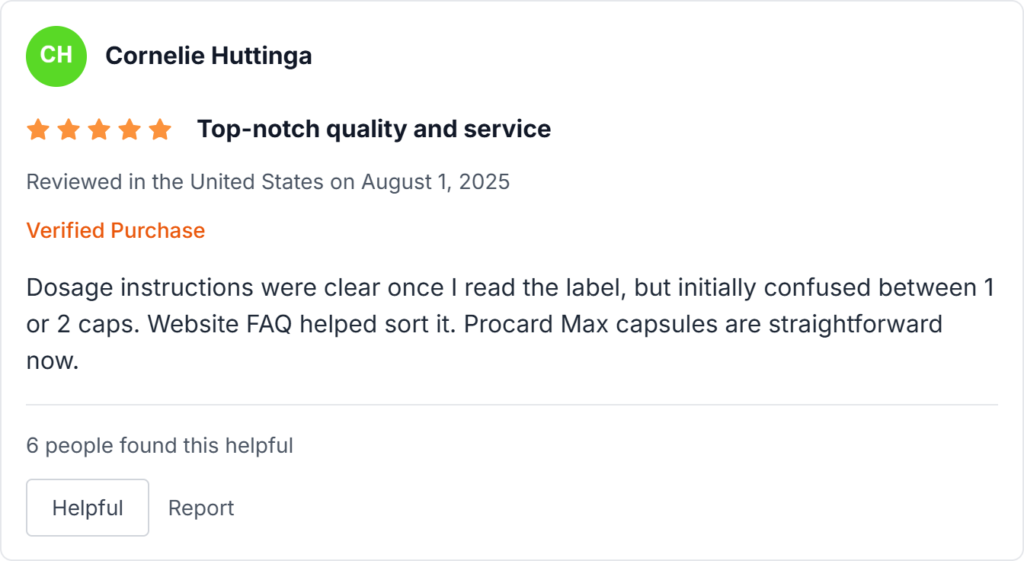Click the "August 1, 2025" review date
Viewport: 1024px width, 561px height.
point(435,182)
